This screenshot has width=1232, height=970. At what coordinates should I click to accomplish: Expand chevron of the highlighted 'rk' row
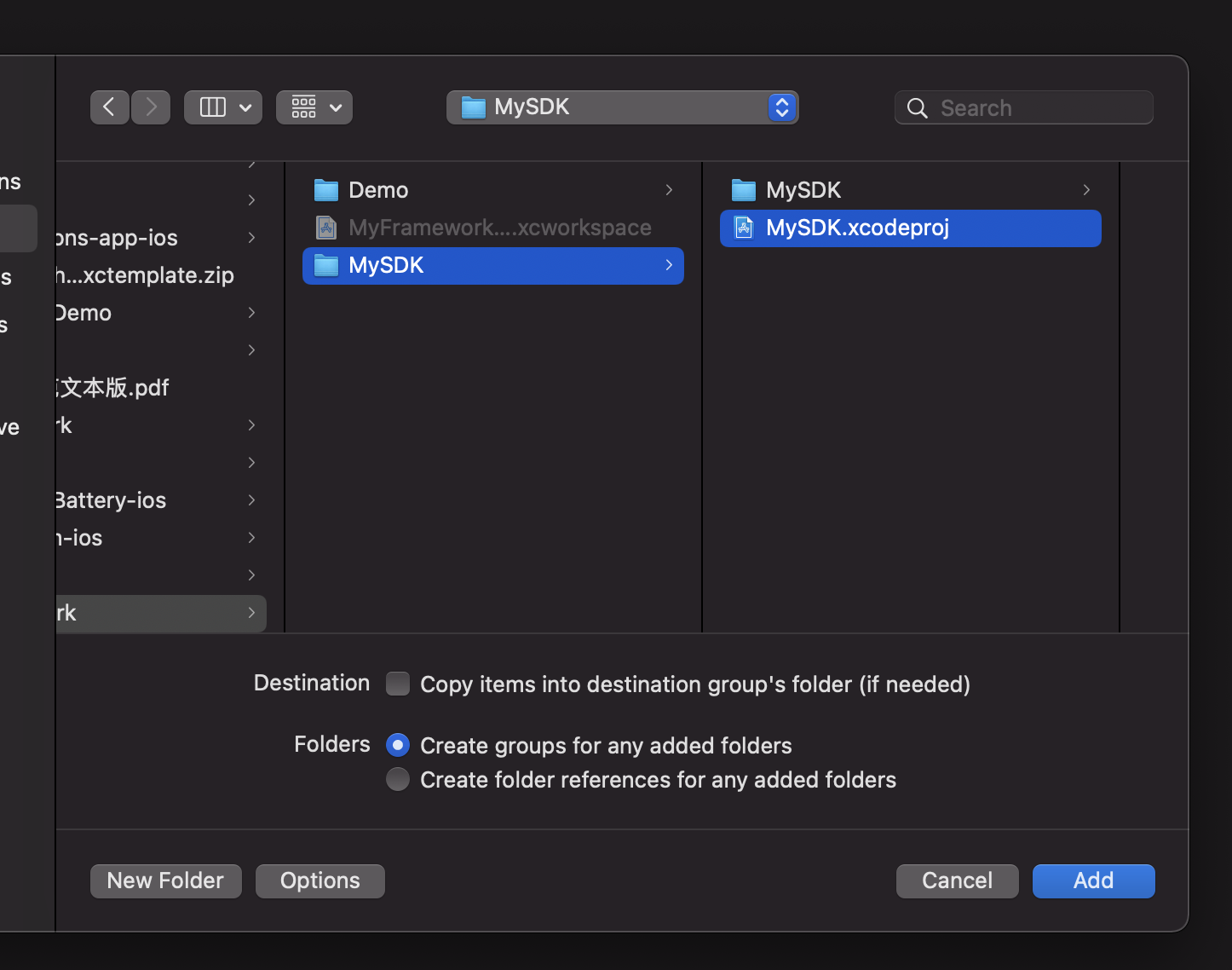click(251, 613)
